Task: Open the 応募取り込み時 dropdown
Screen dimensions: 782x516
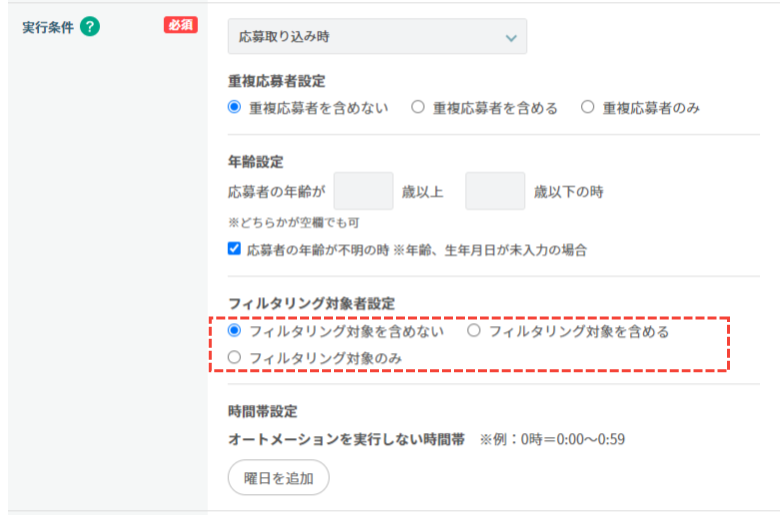Action: [x=376, y=37]
